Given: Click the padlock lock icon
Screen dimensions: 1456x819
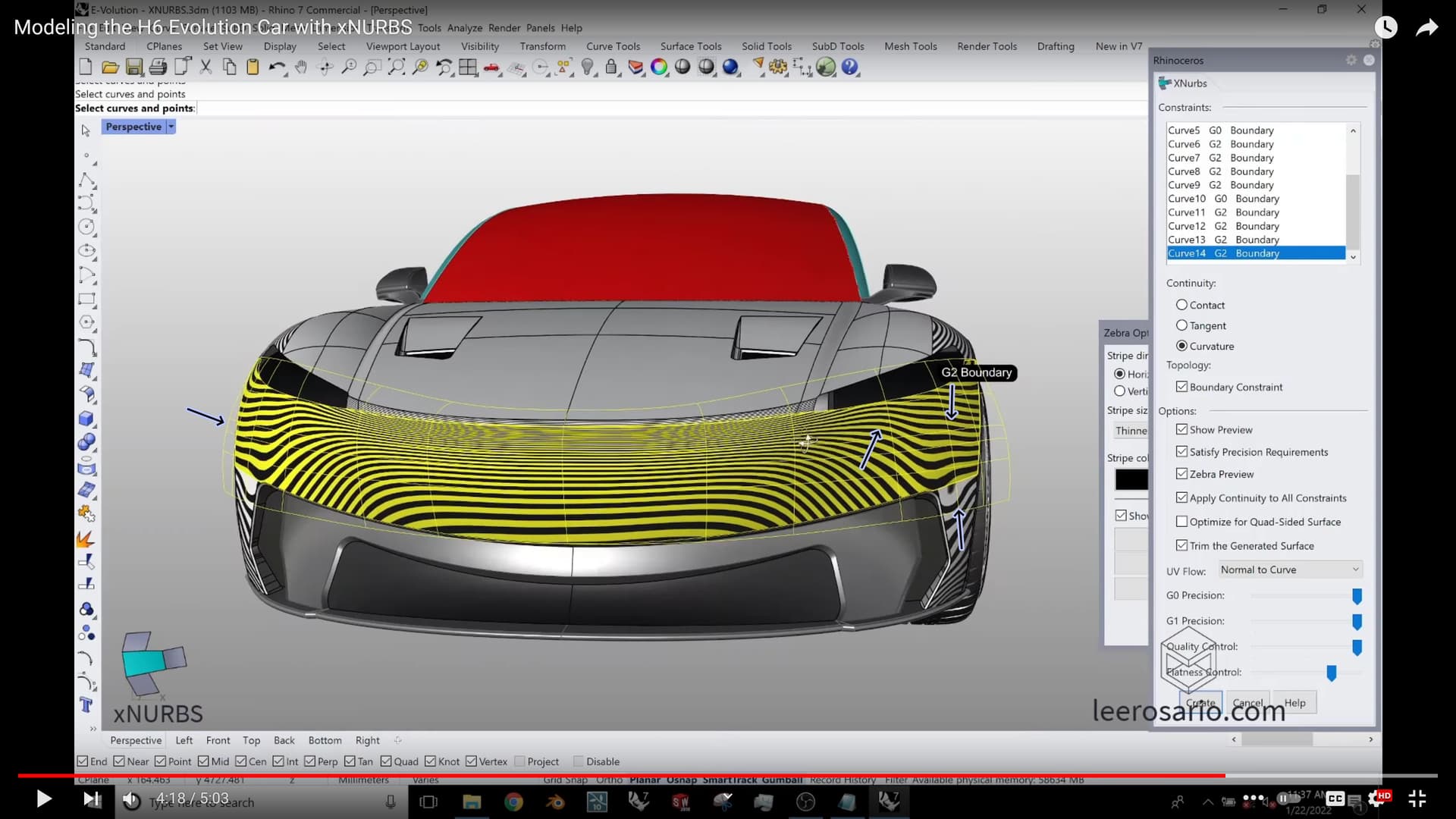Looking at the screenshot, I should pos(611,67).
